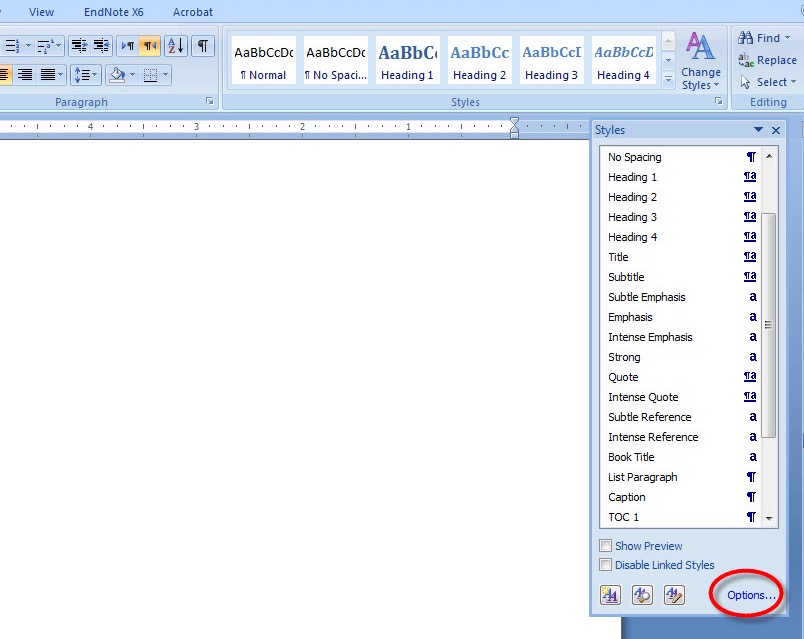This screenshot has width=804, height=639.
Task: Click the Replace button
Action: (x=768, y=60)
